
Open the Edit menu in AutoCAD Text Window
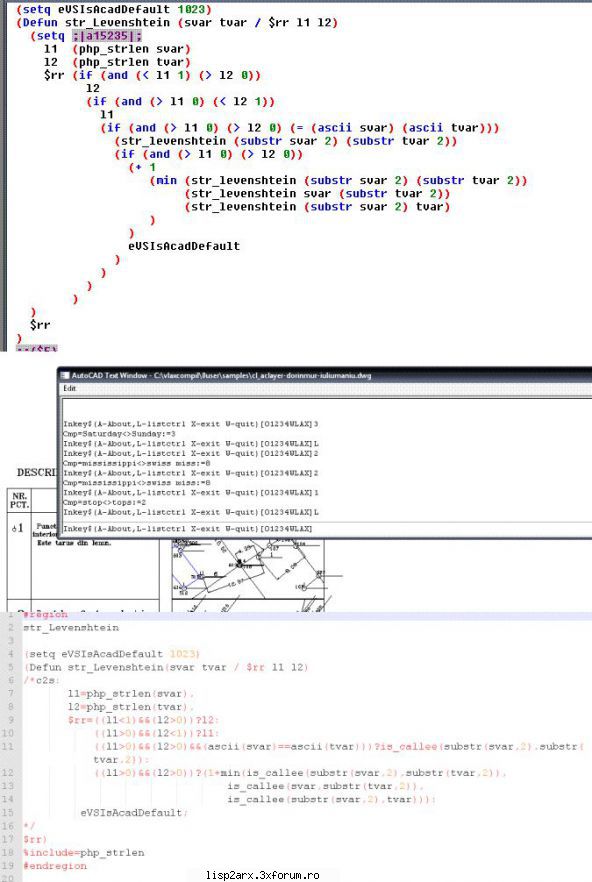69,389
